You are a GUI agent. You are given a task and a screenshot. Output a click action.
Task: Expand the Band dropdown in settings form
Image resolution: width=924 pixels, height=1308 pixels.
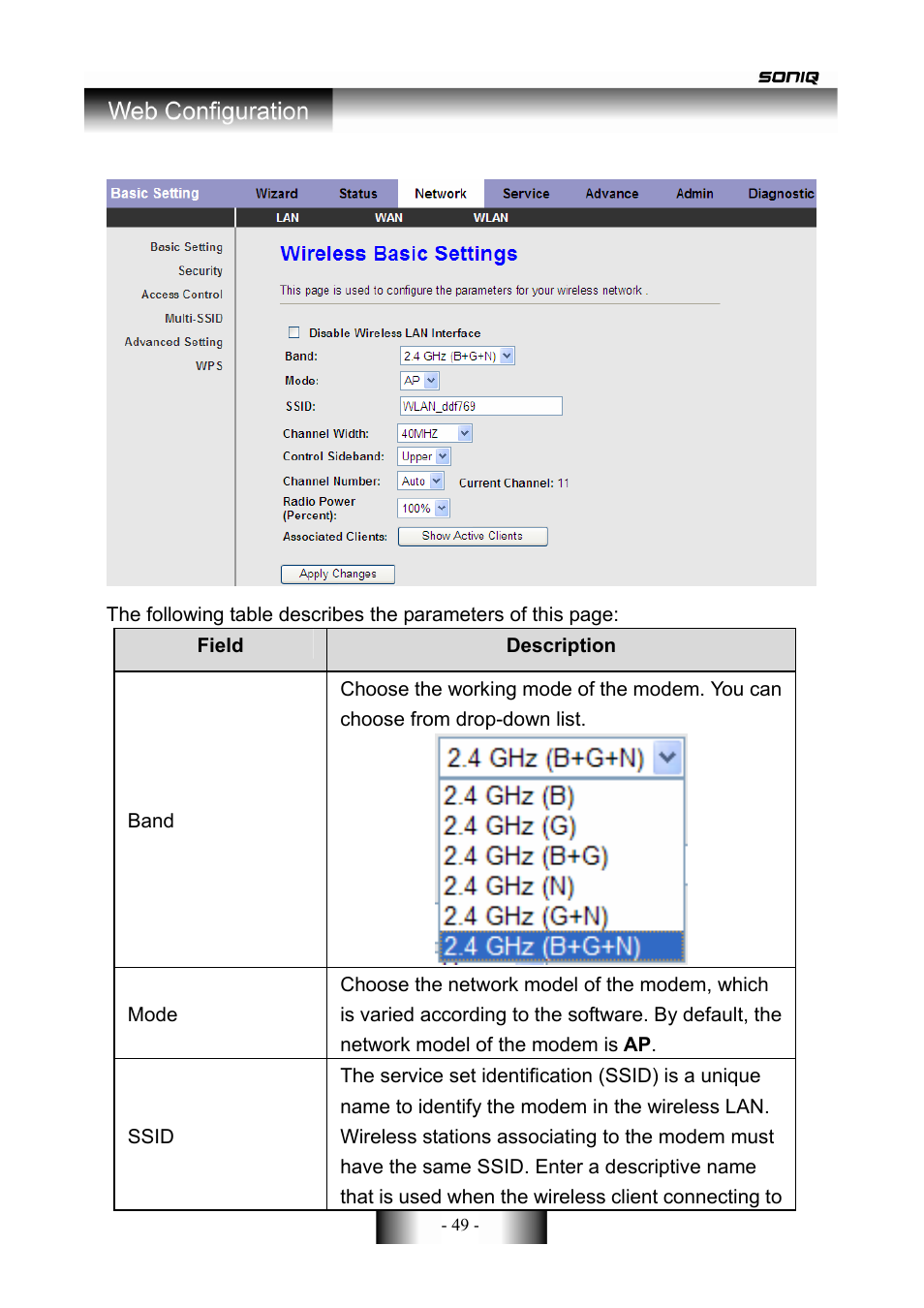pyautogui.click(x=457, y=357)
